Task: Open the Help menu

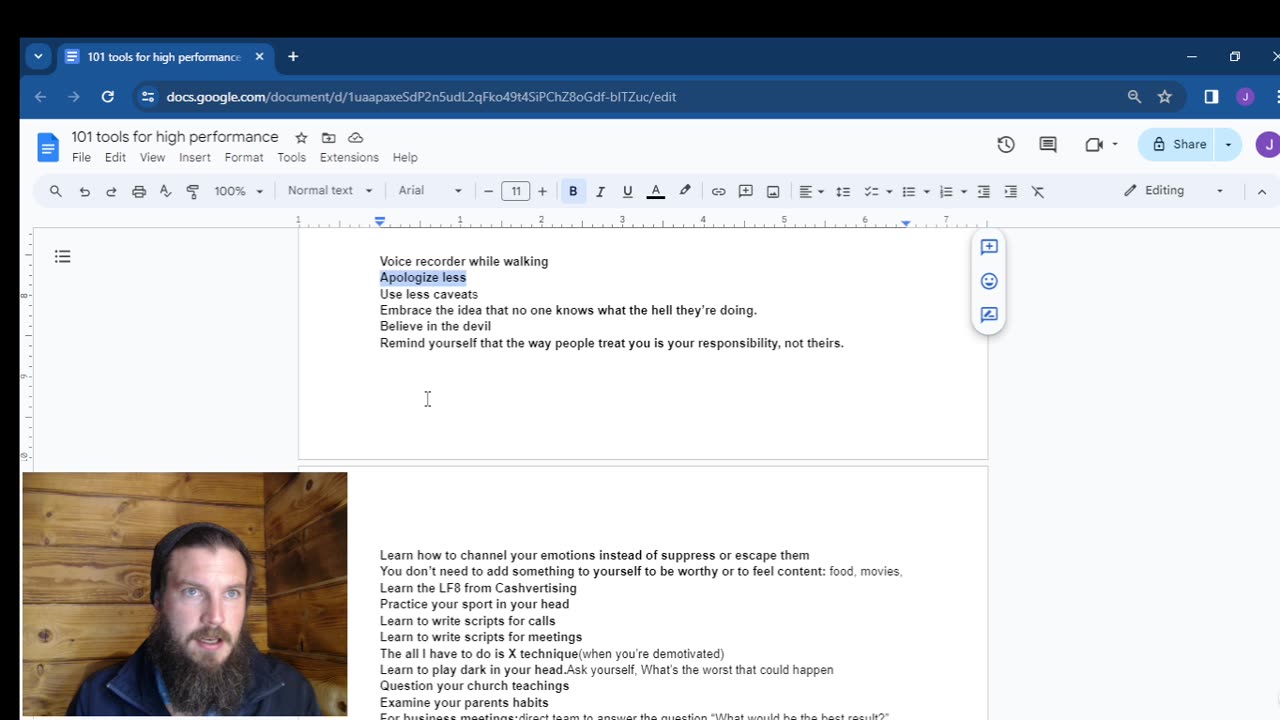Action: coord(405,158)
